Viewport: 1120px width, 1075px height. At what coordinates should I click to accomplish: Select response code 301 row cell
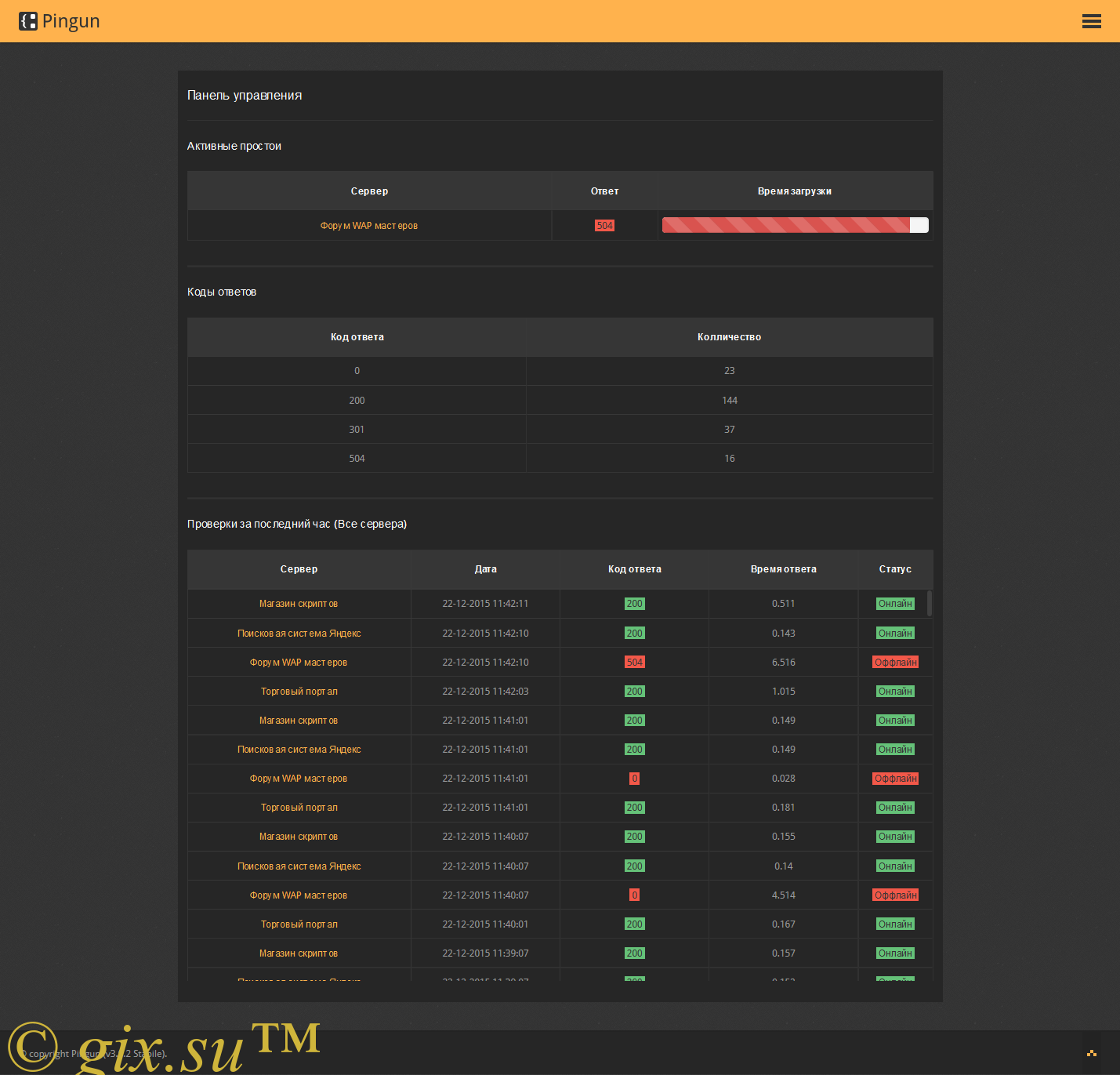[357, 430]
